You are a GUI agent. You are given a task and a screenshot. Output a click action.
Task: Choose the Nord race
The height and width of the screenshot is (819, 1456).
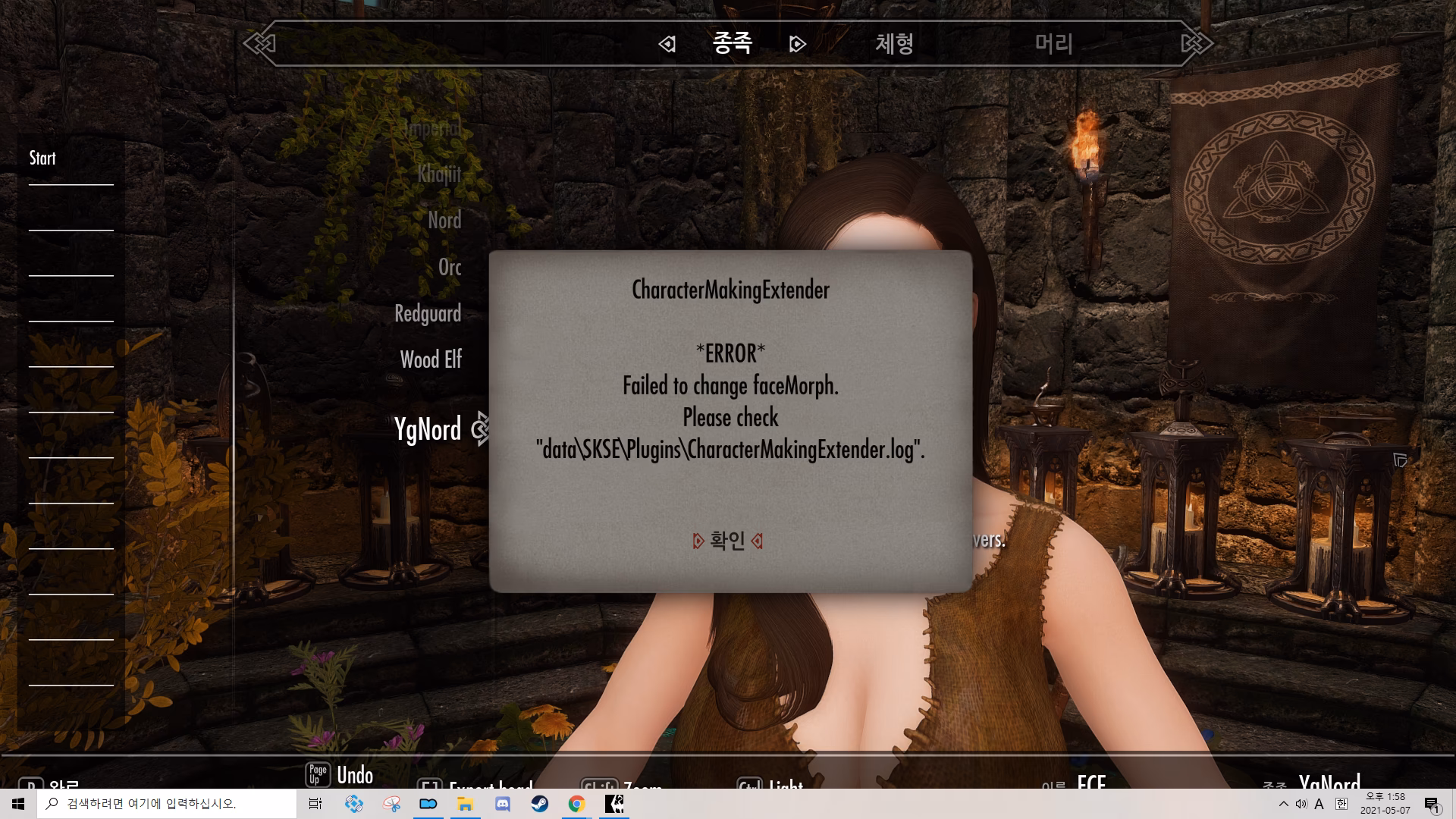(x=444, y=221)
